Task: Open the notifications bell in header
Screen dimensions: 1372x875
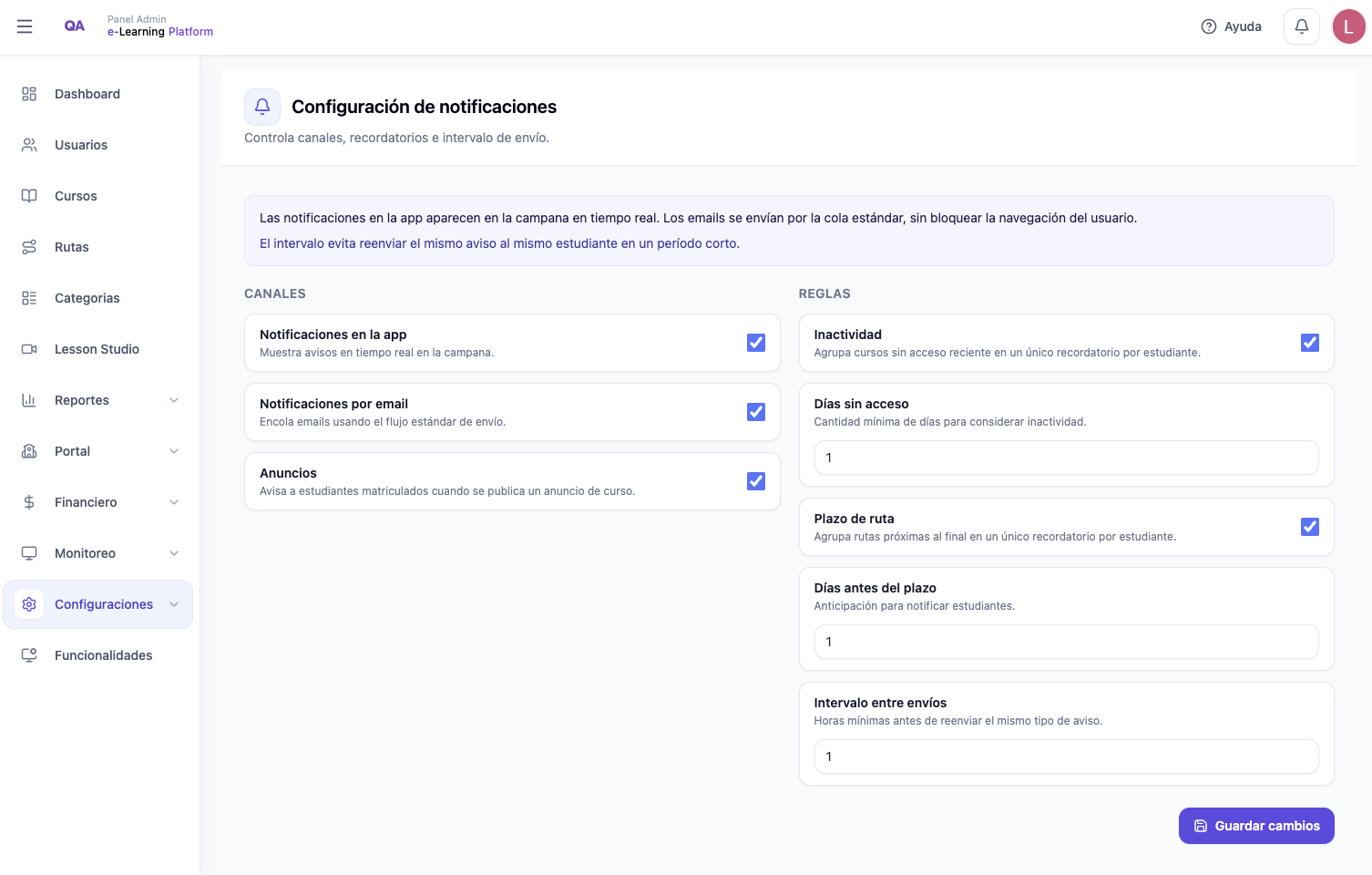Action: tap(1302, 26)
